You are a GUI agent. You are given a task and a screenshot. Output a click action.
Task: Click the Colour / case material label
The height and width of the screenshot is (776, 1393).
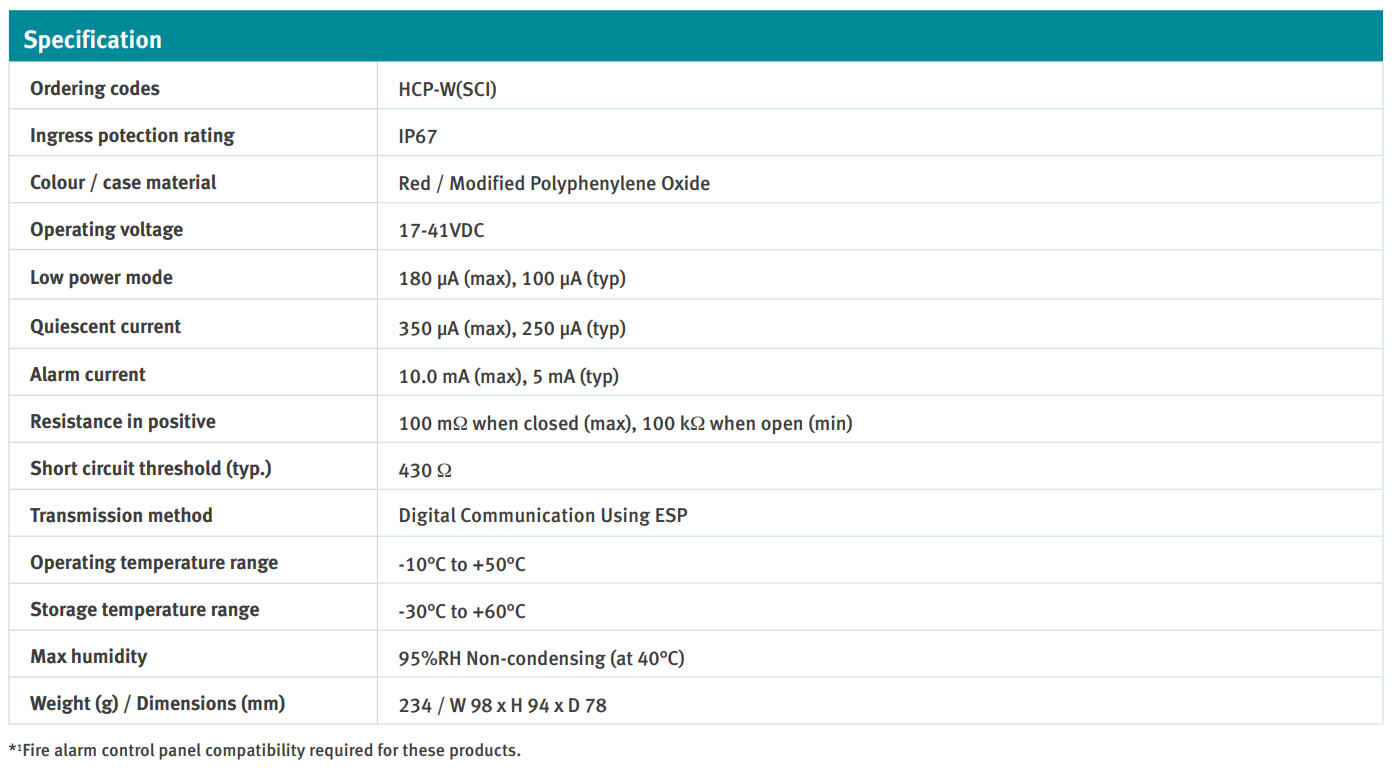click(x=123, y=183)
